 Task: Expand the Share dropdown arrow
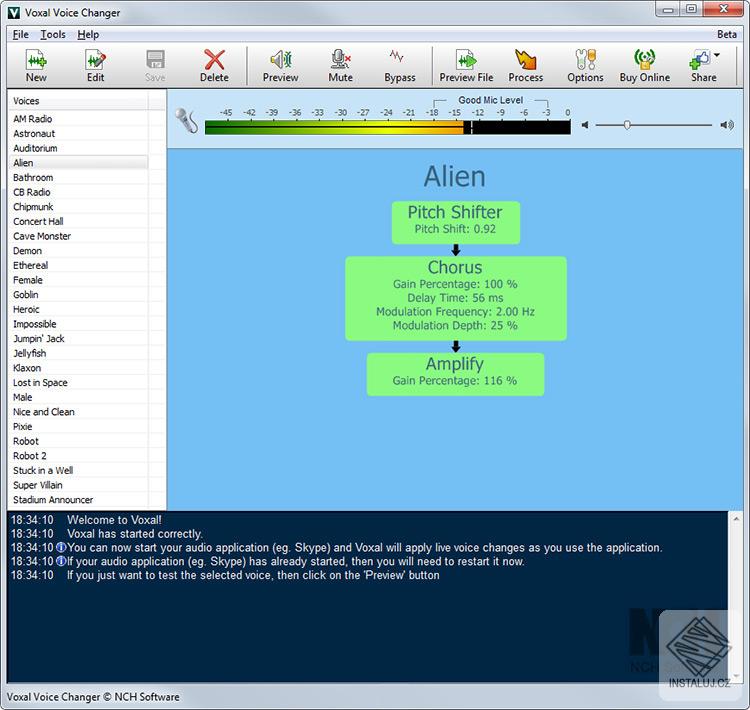tap(717, 57)
